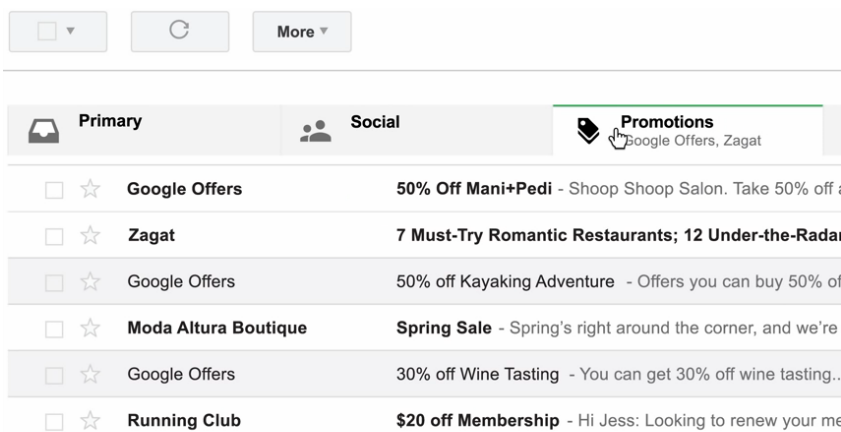Tick the checkbox for the Zagat email
The image size is (841, 432).
54,236
